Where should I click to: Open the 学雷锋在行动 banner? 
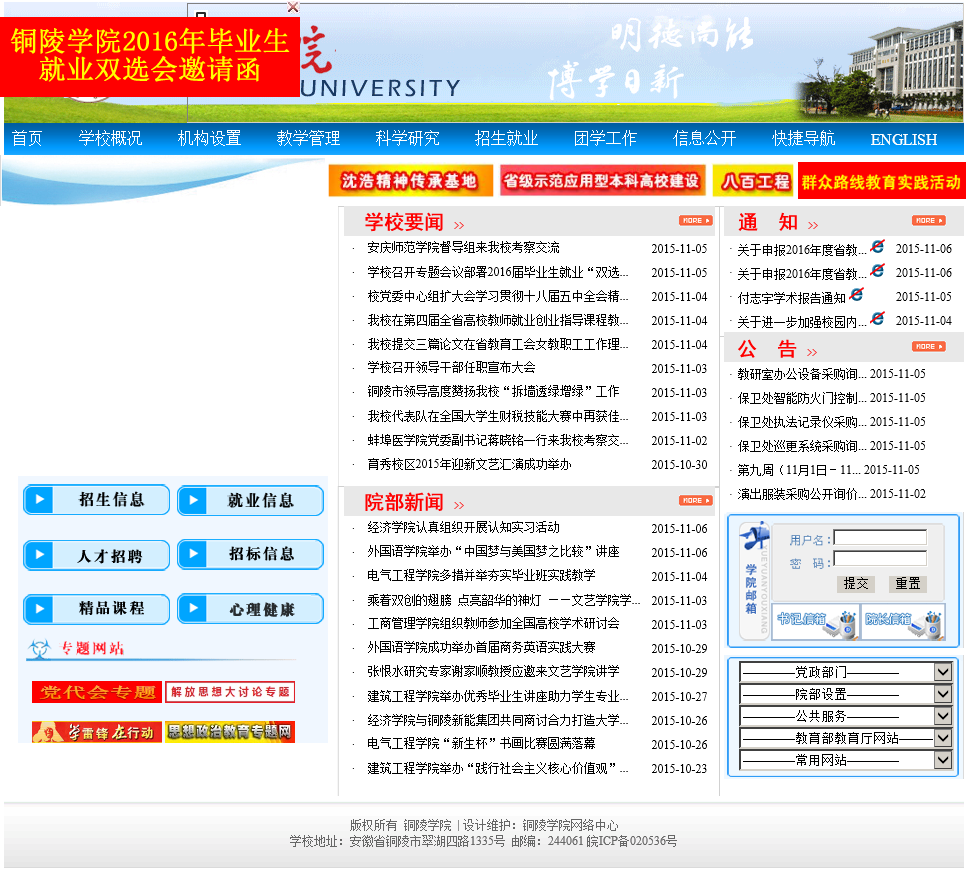tap(97, 732)
